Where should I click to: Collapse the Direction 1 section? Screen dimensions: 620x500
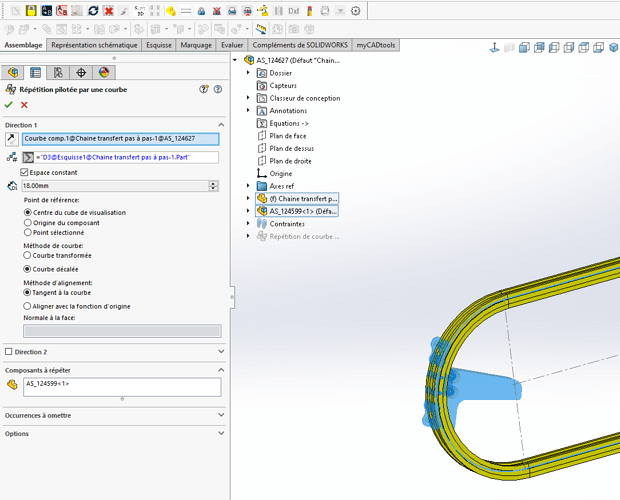click(221, 125)
